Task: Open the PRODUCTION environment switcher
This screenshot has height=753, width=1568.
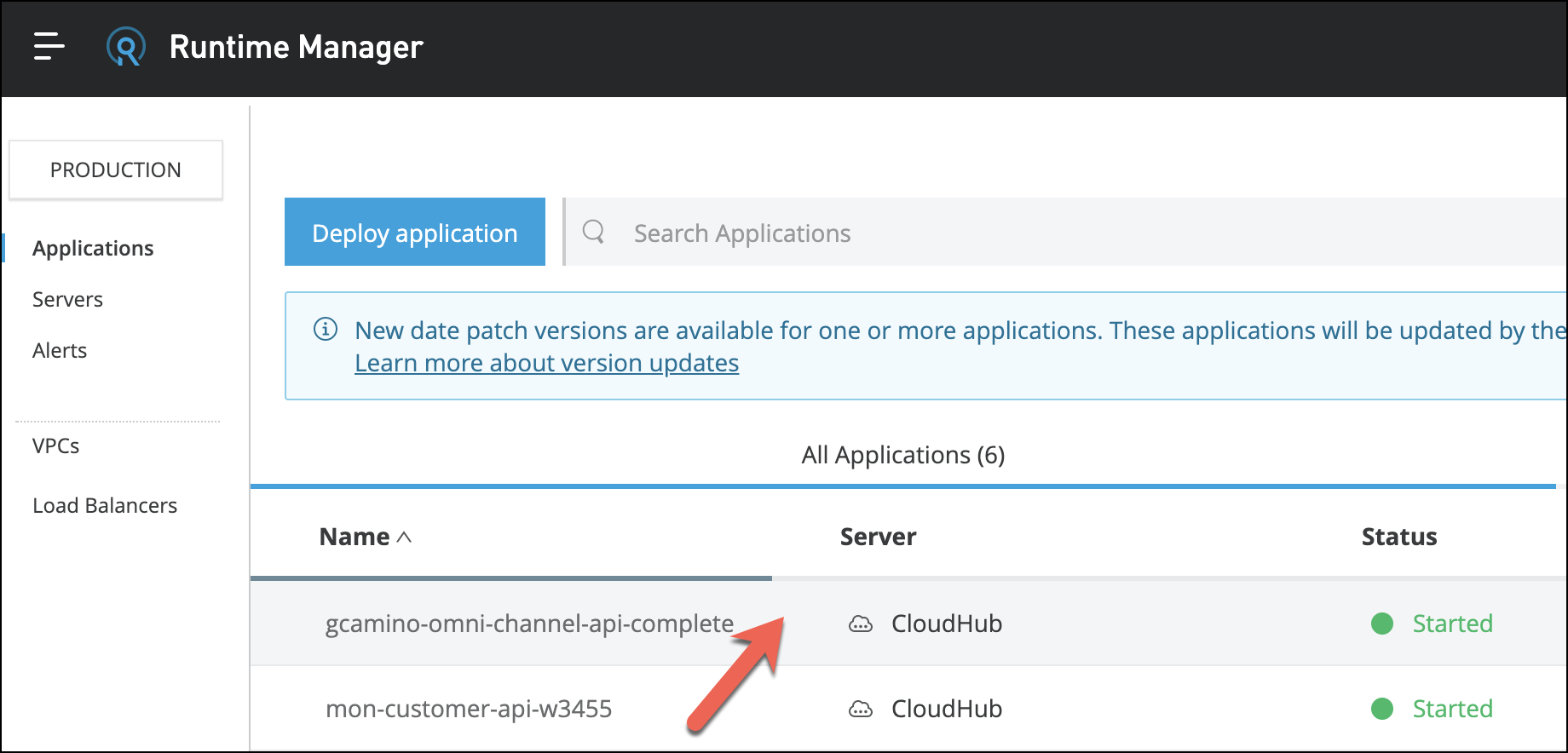Action: 116,170
